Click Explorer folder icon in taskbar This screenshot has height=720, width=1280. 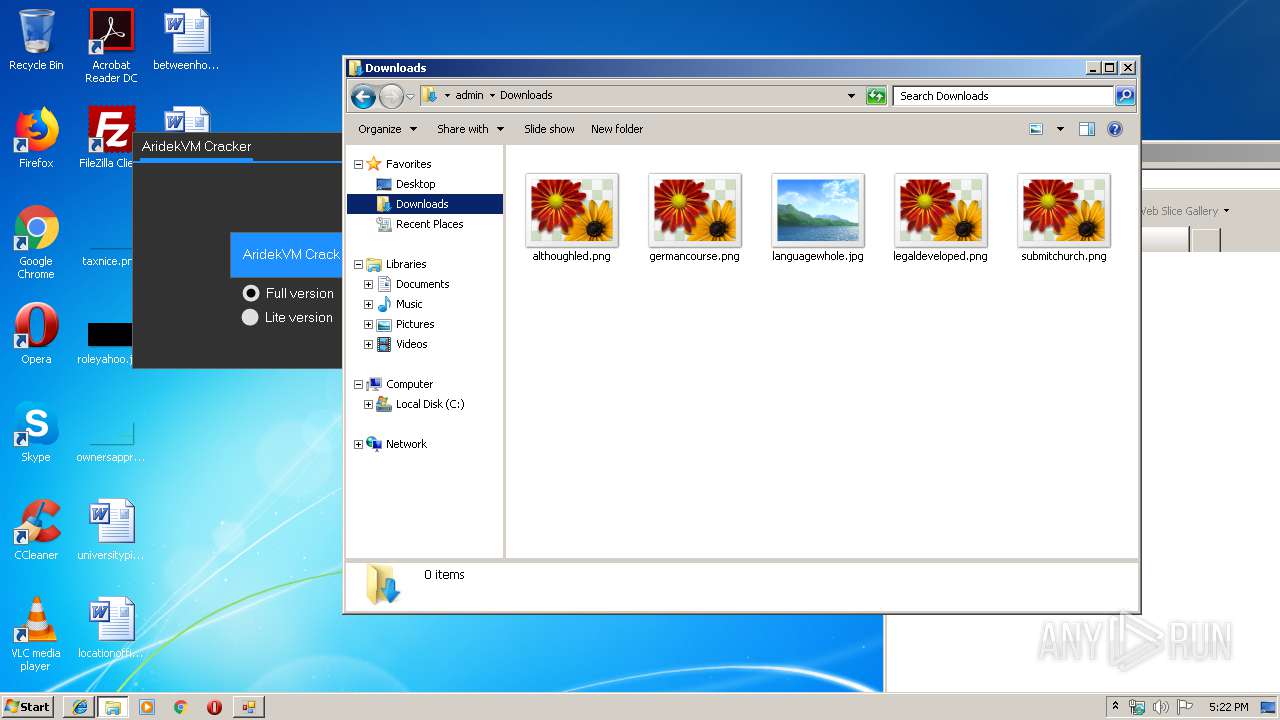coord(112,707)
